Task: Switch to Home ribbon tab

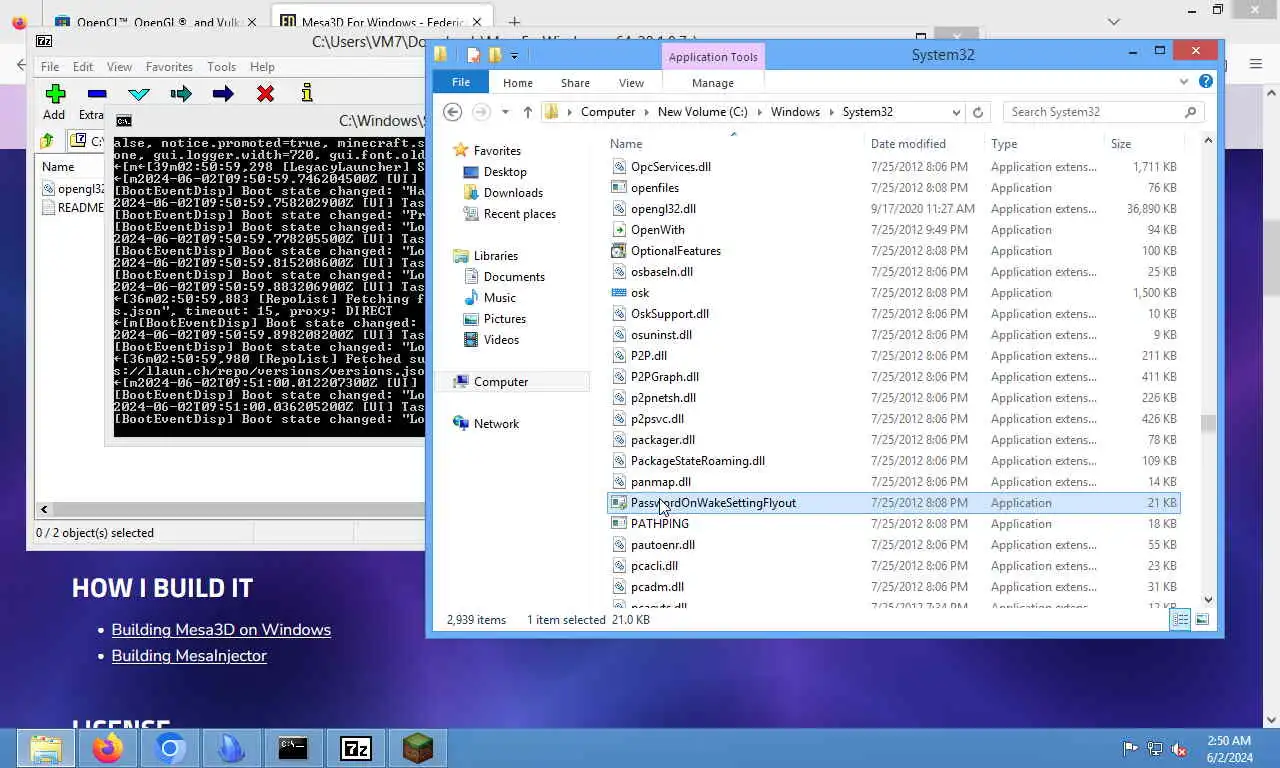Action: (x=517, y=83)
